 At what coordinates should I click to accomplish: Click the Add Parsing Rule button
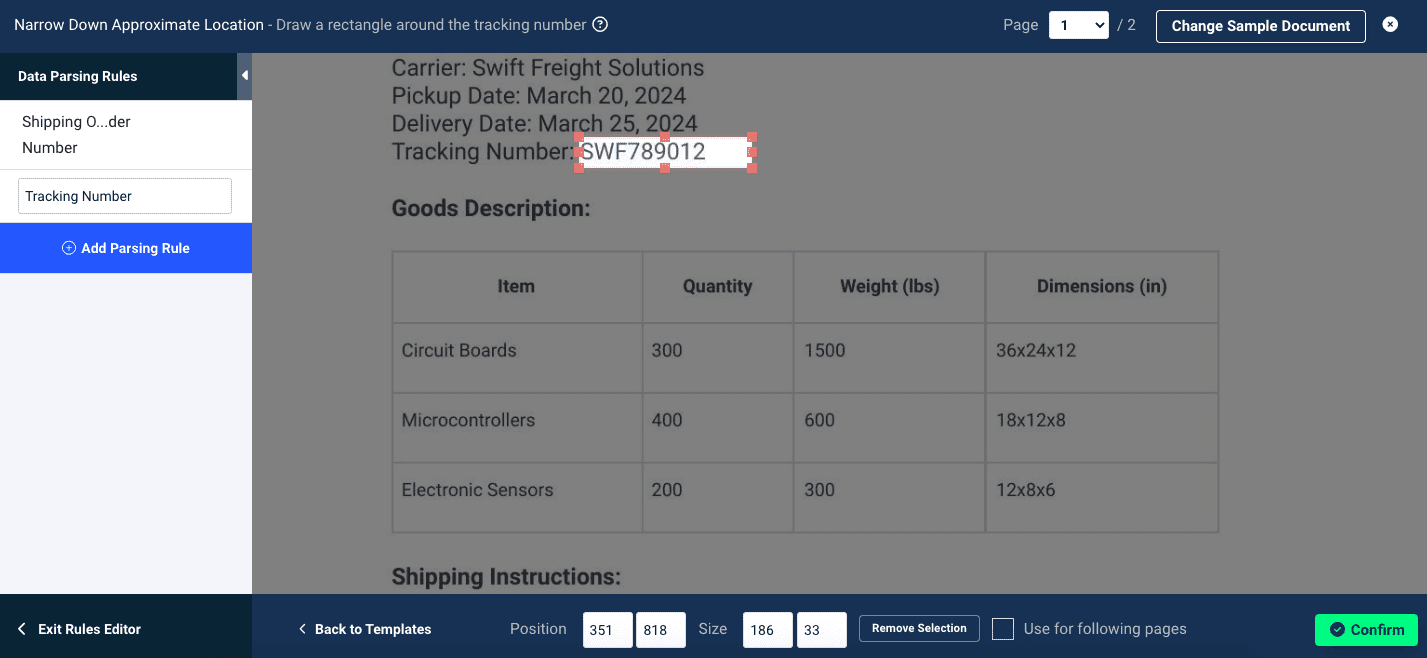tap(126, 248)
